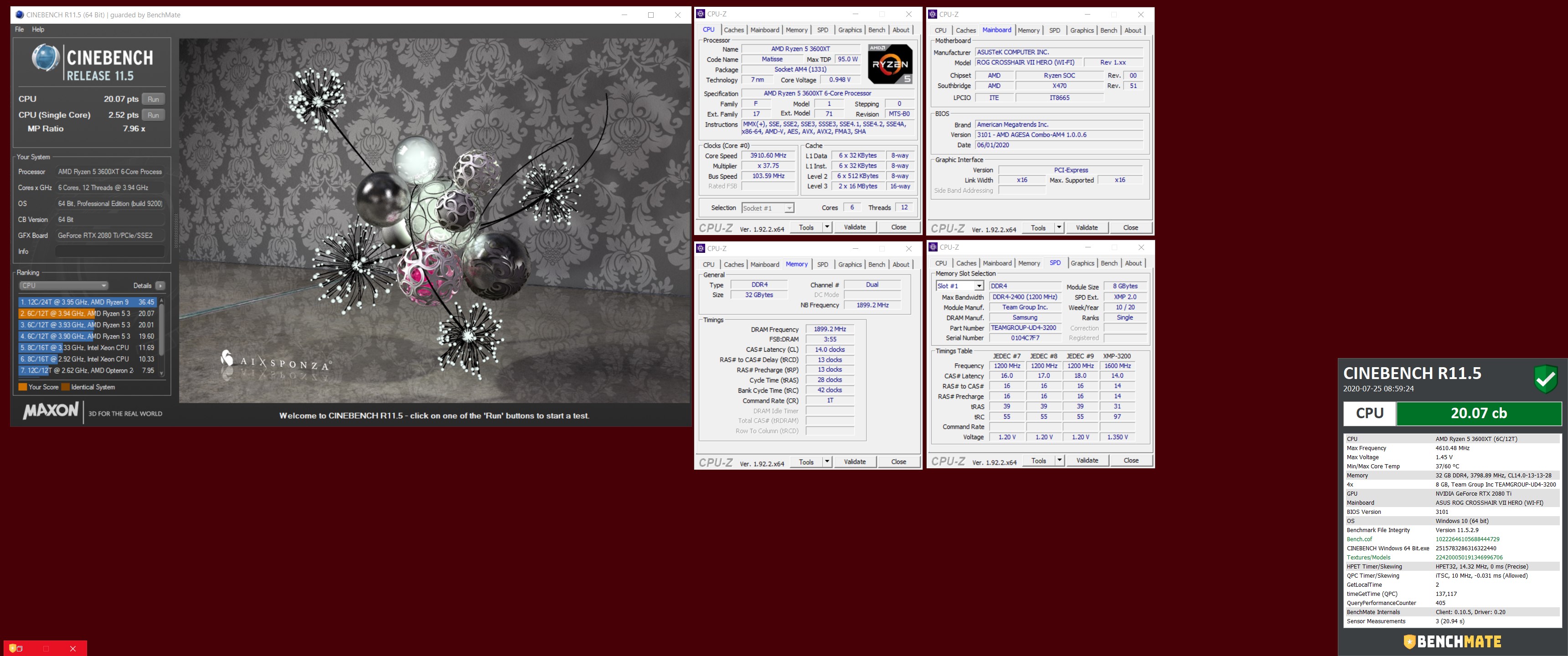Click the XMP-3200 timings column header

(1117, 356)
